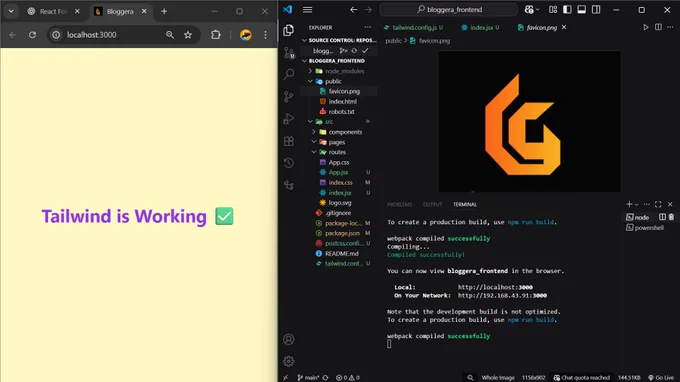Collapse the public folder
Viewport: 680px width, 382px height.
[310, 81]
